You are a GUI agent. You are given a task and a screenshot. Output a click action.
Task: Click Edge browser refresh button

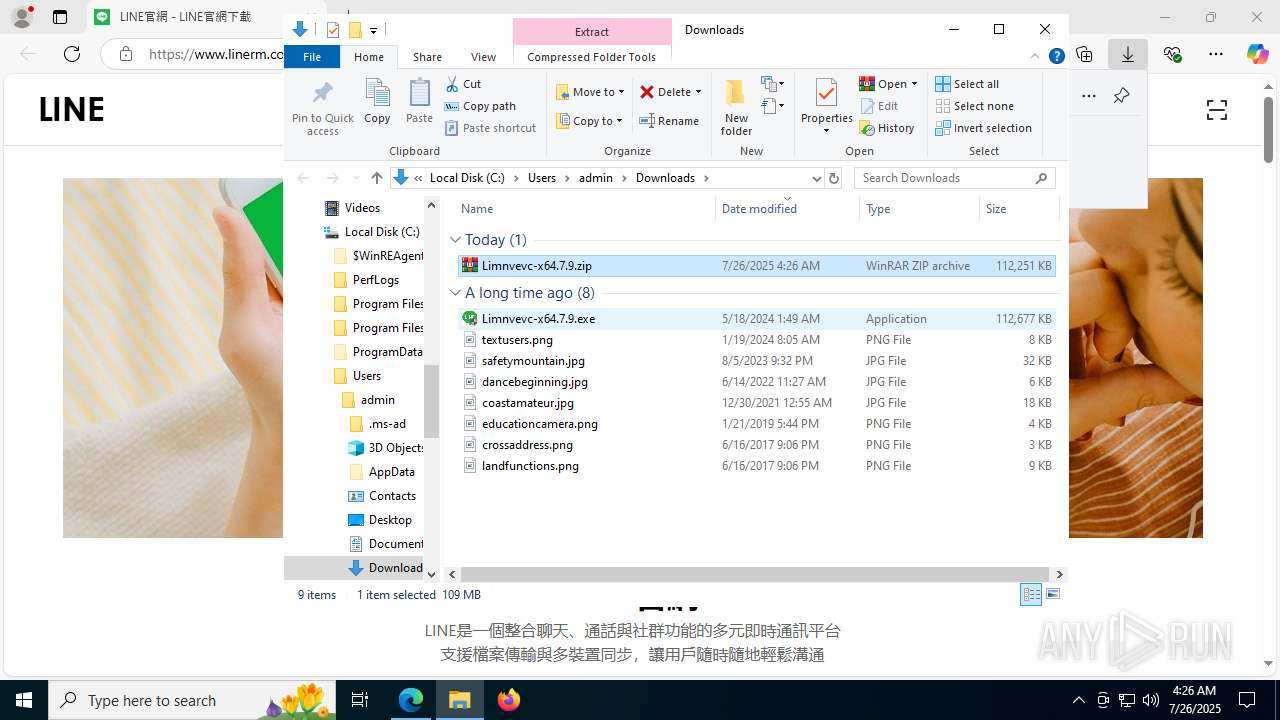pyautogui.click(x=72, y=54)
